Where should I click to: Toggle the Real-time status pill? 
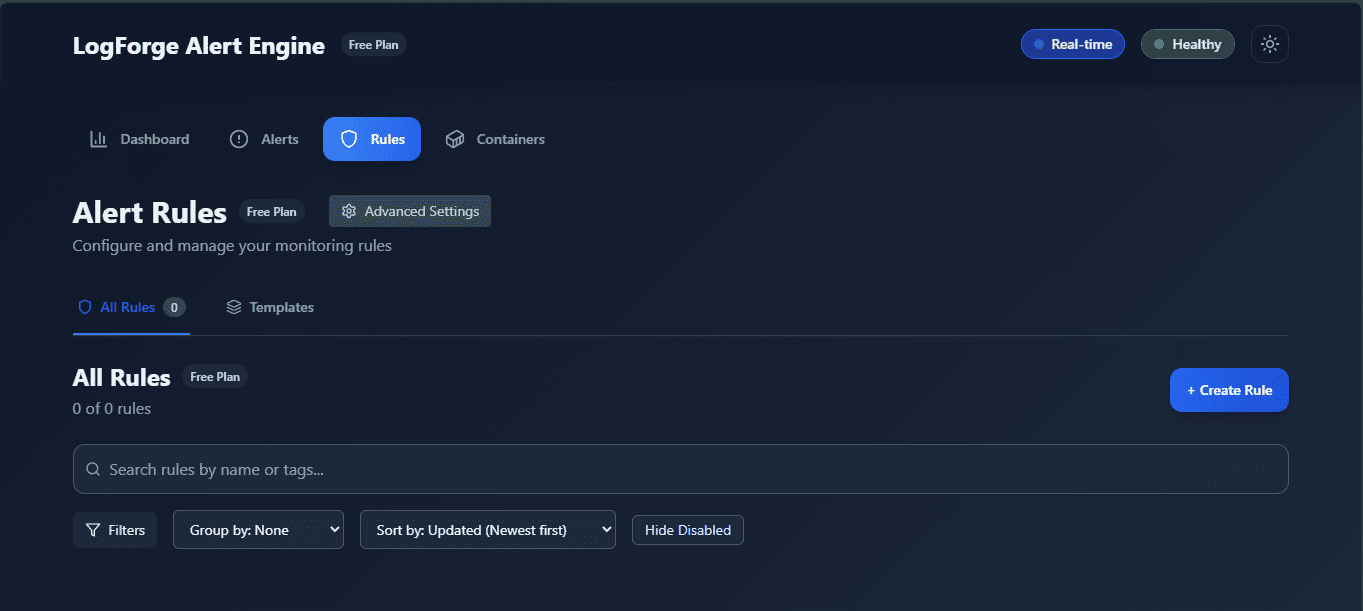pos(1072,43)
